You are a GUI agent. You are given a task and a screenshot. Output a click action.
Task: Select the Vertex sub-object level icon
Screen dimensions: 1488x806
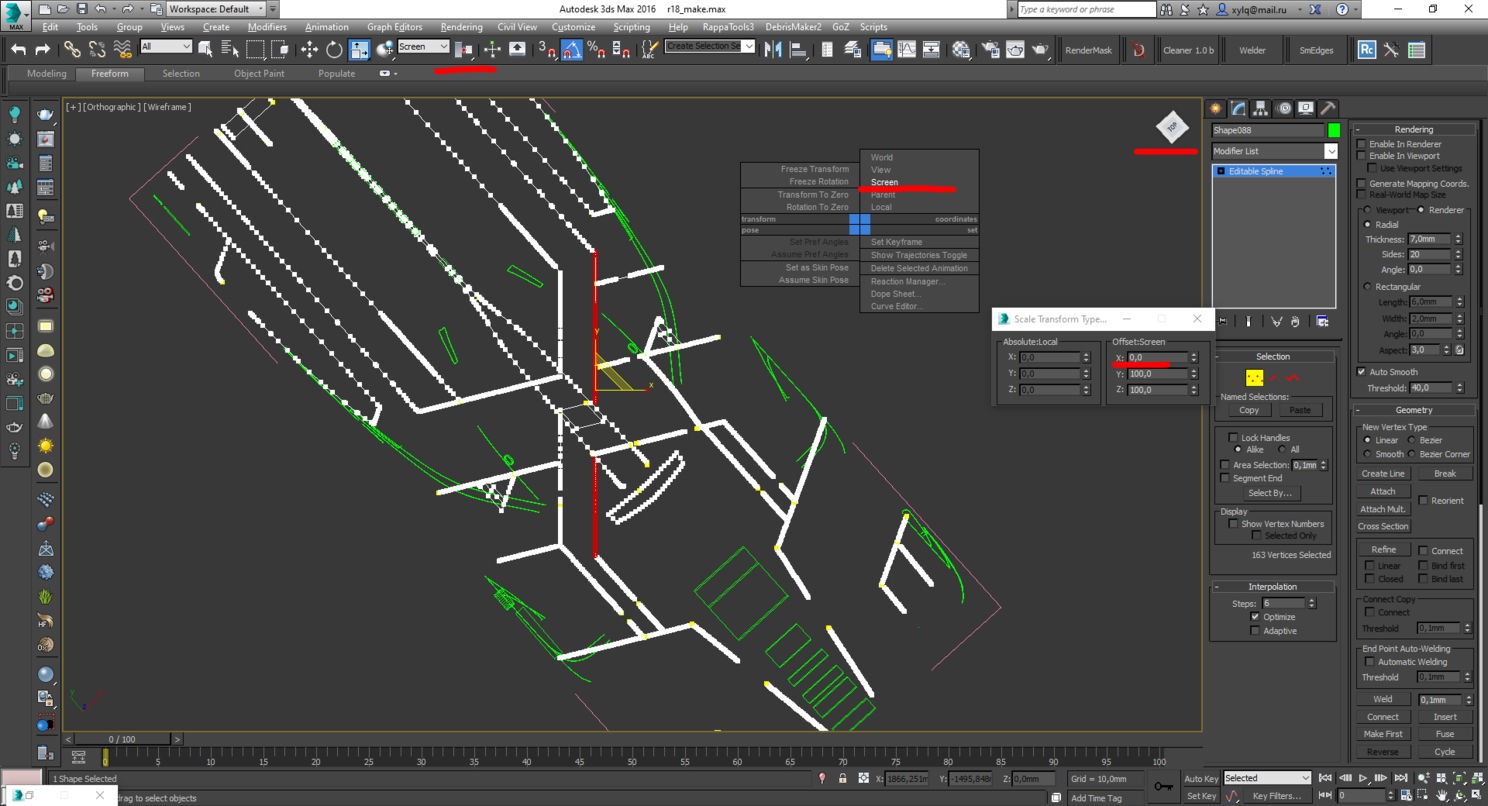pyautogui.click(x=1254, y=378)
